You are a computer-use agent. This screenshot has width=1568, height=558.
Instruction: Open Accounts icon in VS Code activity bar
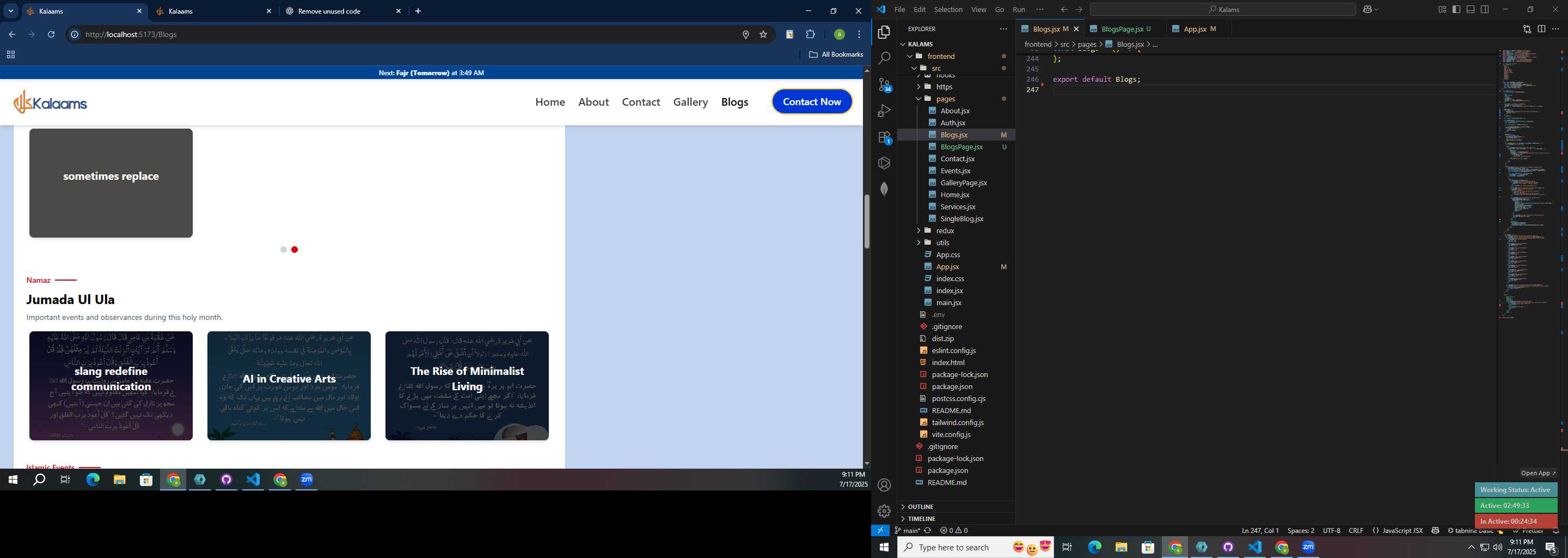[884, 485]
